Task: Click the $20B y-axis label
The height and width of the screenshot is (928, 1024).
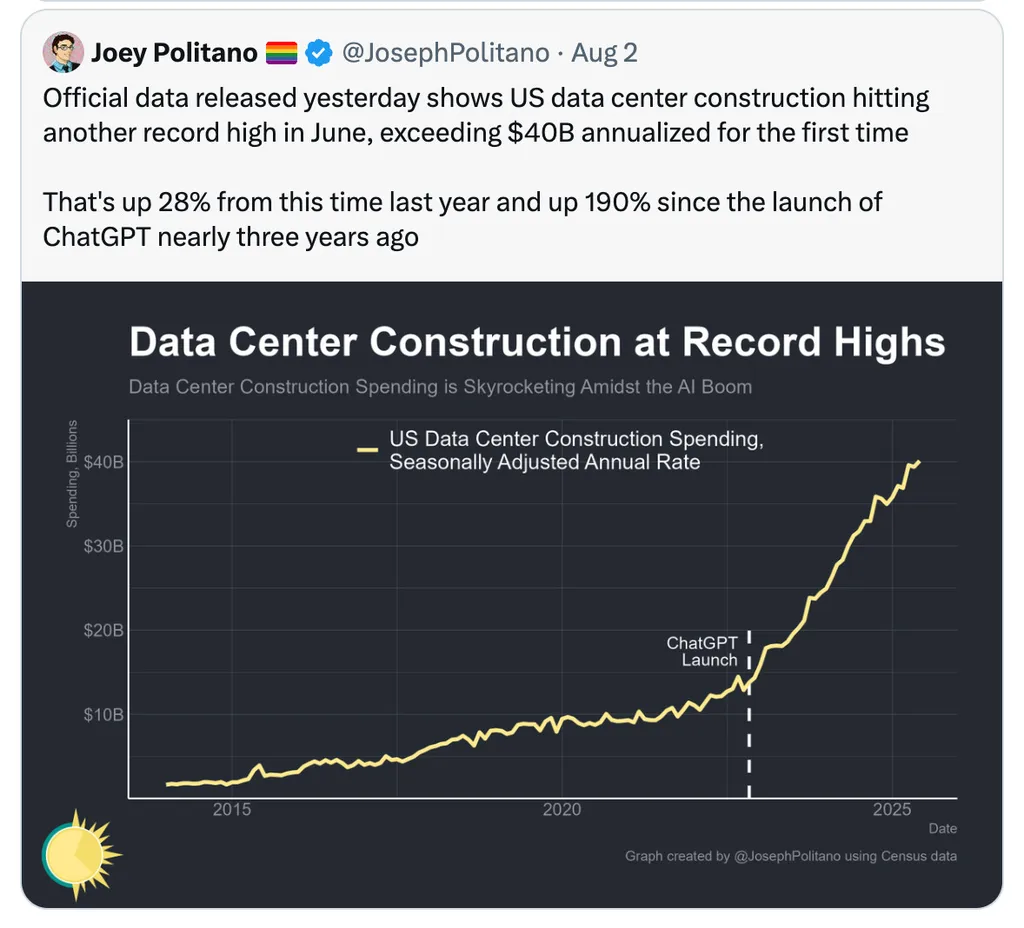Action: click(104, 630)
